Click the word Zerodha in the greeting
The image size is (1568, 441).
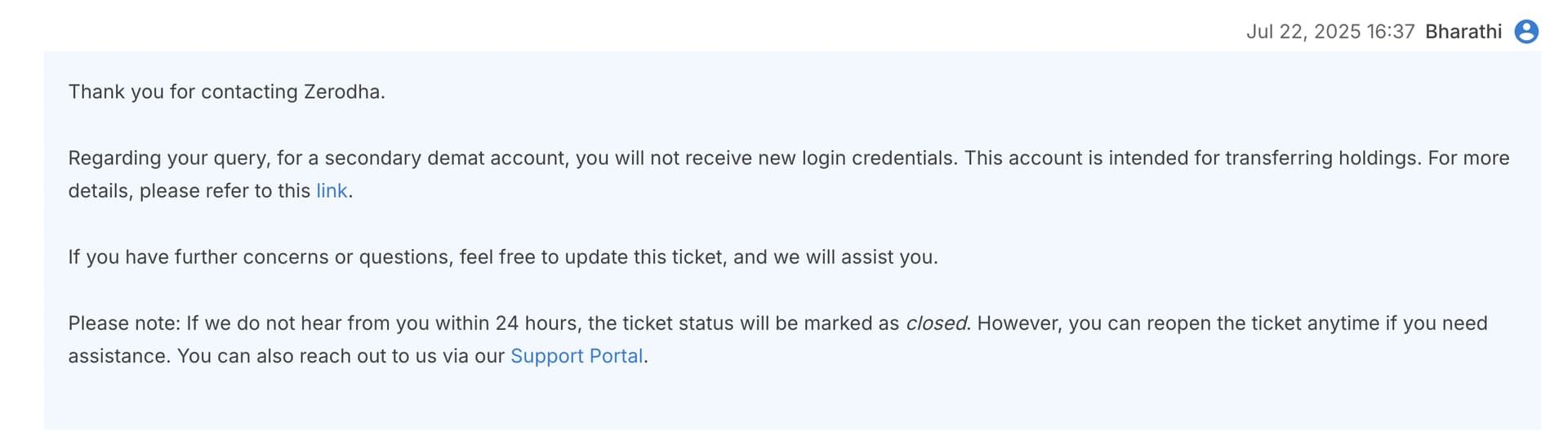[341, 91]
